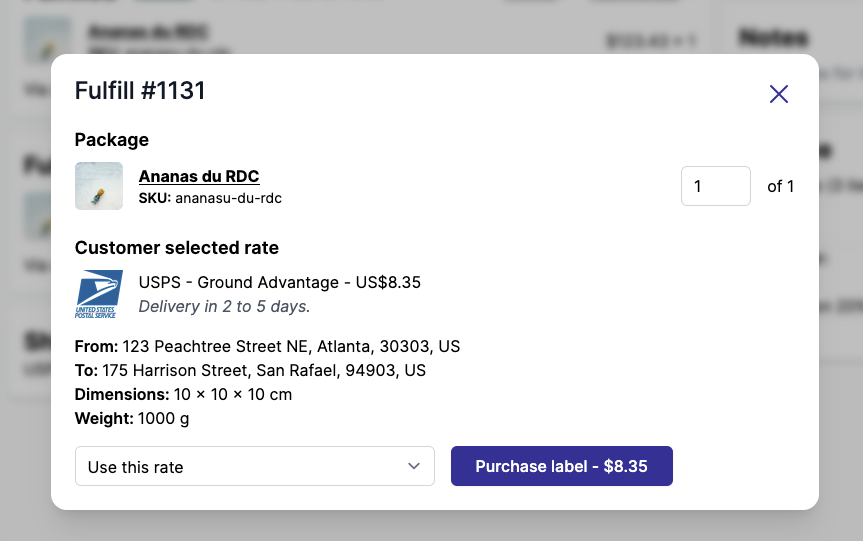The image size is (863, 541).
Task: Click the chevron arrow in rate selector
Action: [414, 467]
